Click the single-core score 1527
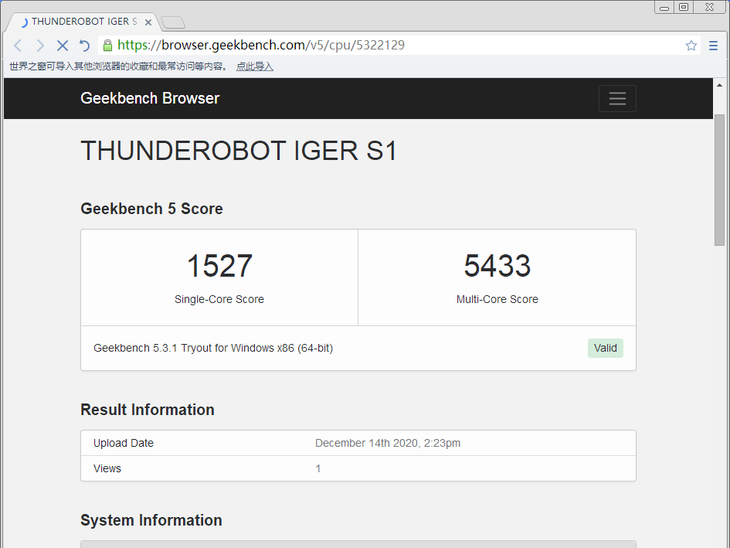This screenshot has width=730, height=548. click(219, 266)
